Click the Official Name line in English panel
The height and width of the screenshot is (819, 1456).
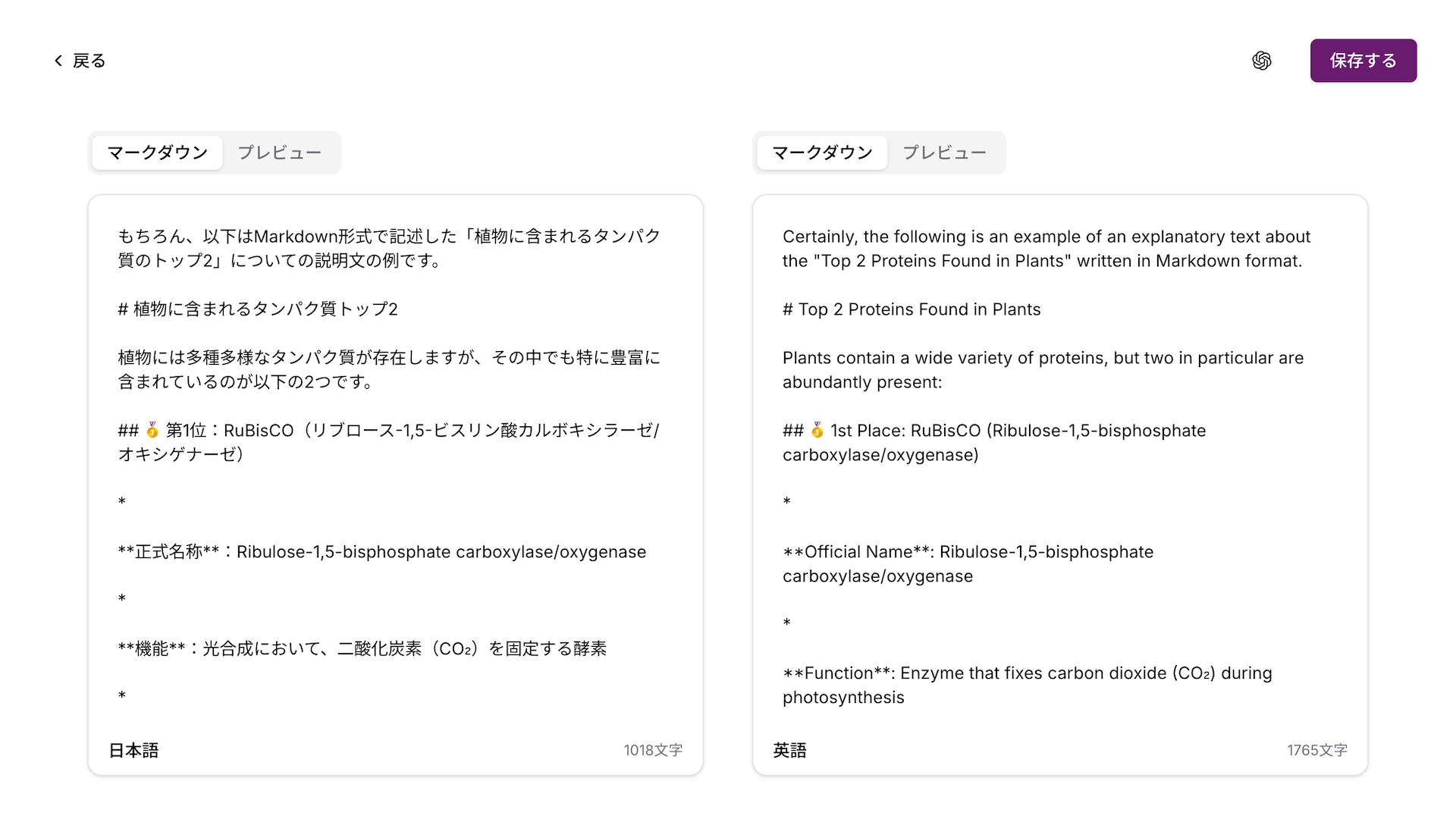(x=967, y=551)
